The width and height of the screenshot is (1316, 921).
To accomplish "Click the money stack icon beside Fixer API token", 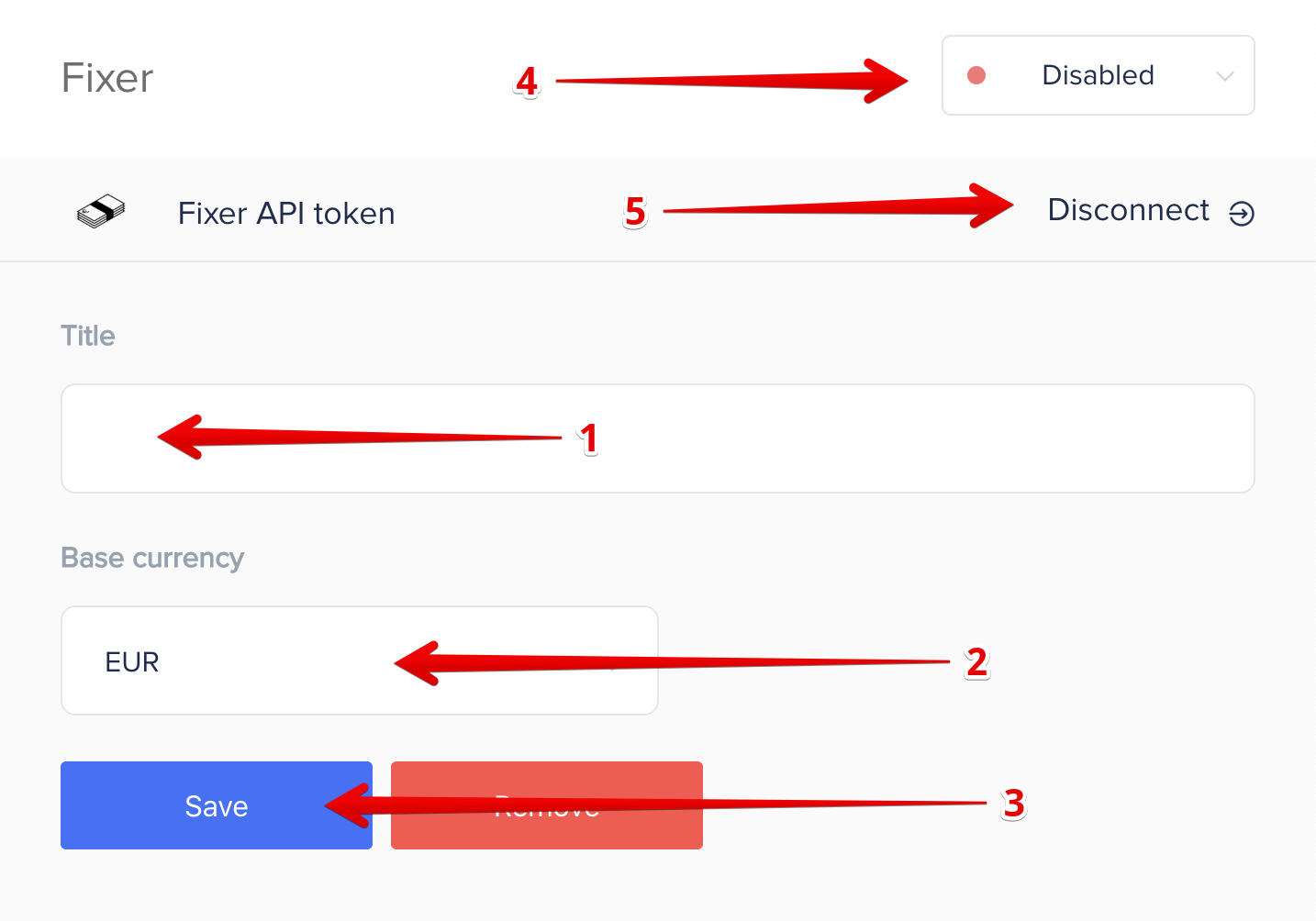I will [x=101, y=212].
